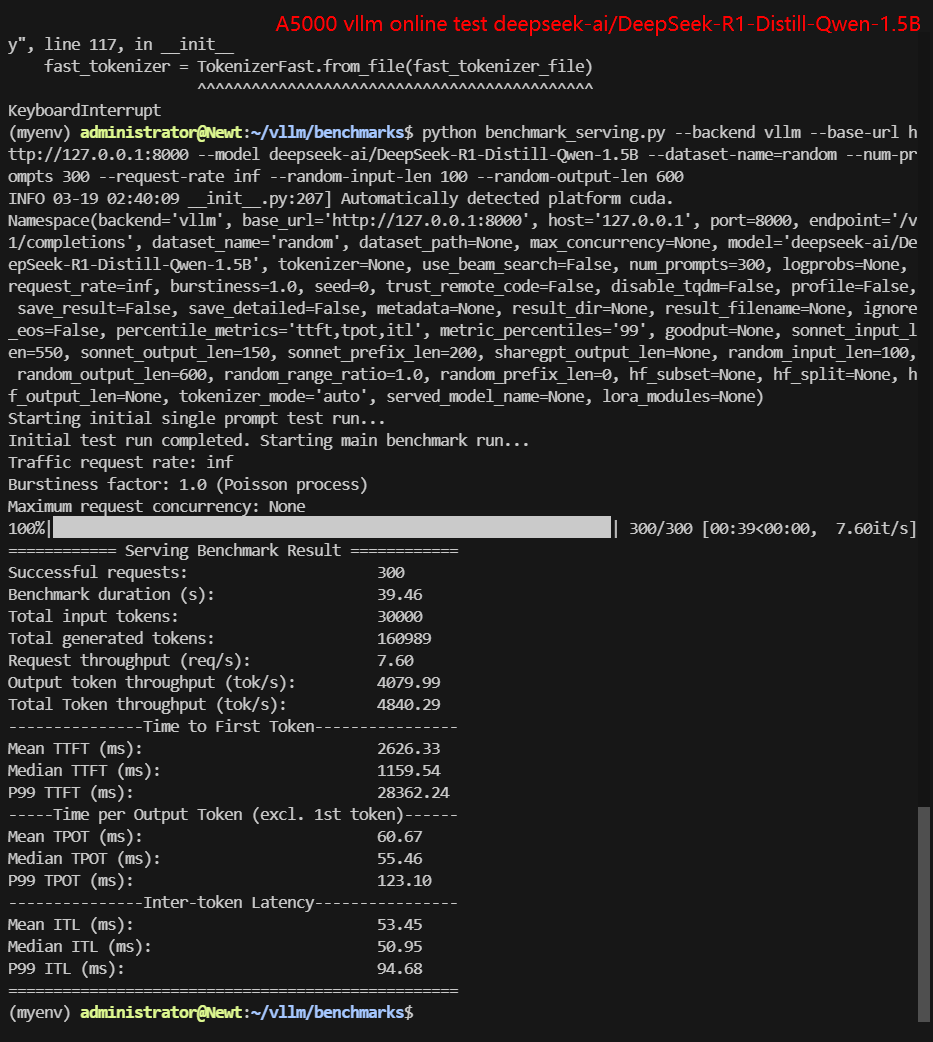
Task: Click the 'Benchmark duration (s):' label
Action: [111, 594]
